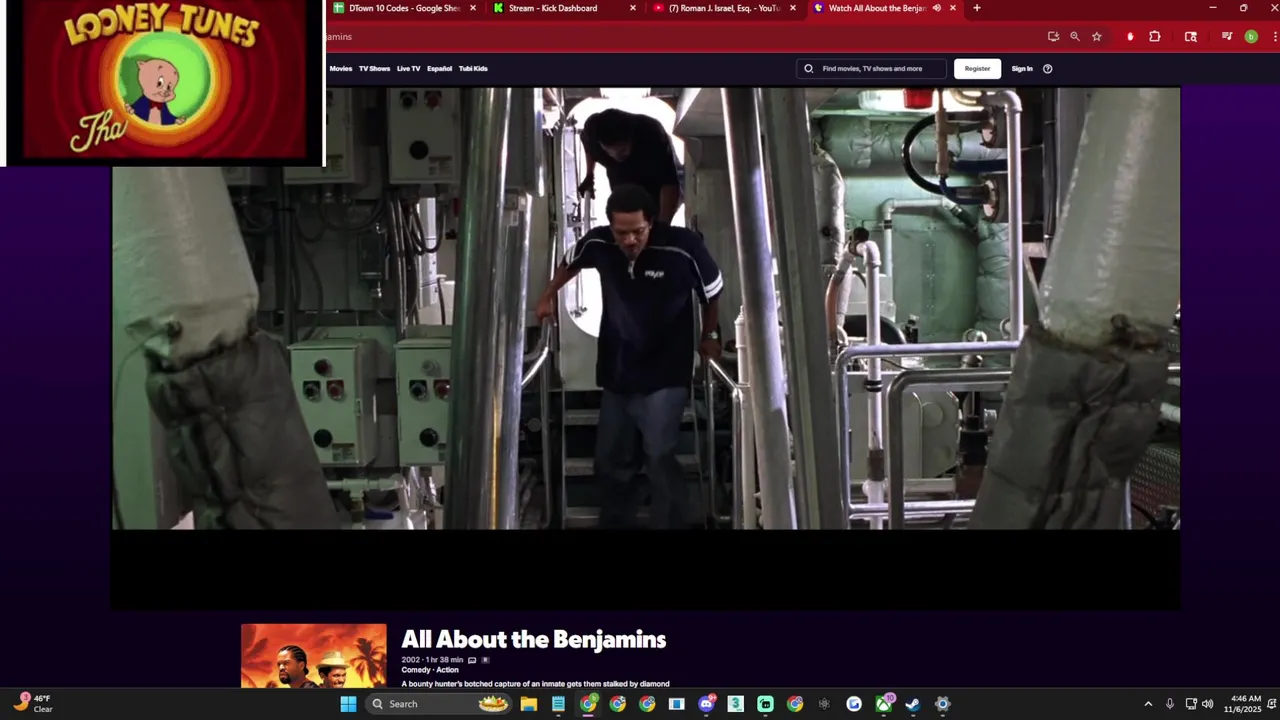The width and height of the screenshot is (1280, 720).
Task: Open the white G app icon on taskbar
Action: [854, 704]
